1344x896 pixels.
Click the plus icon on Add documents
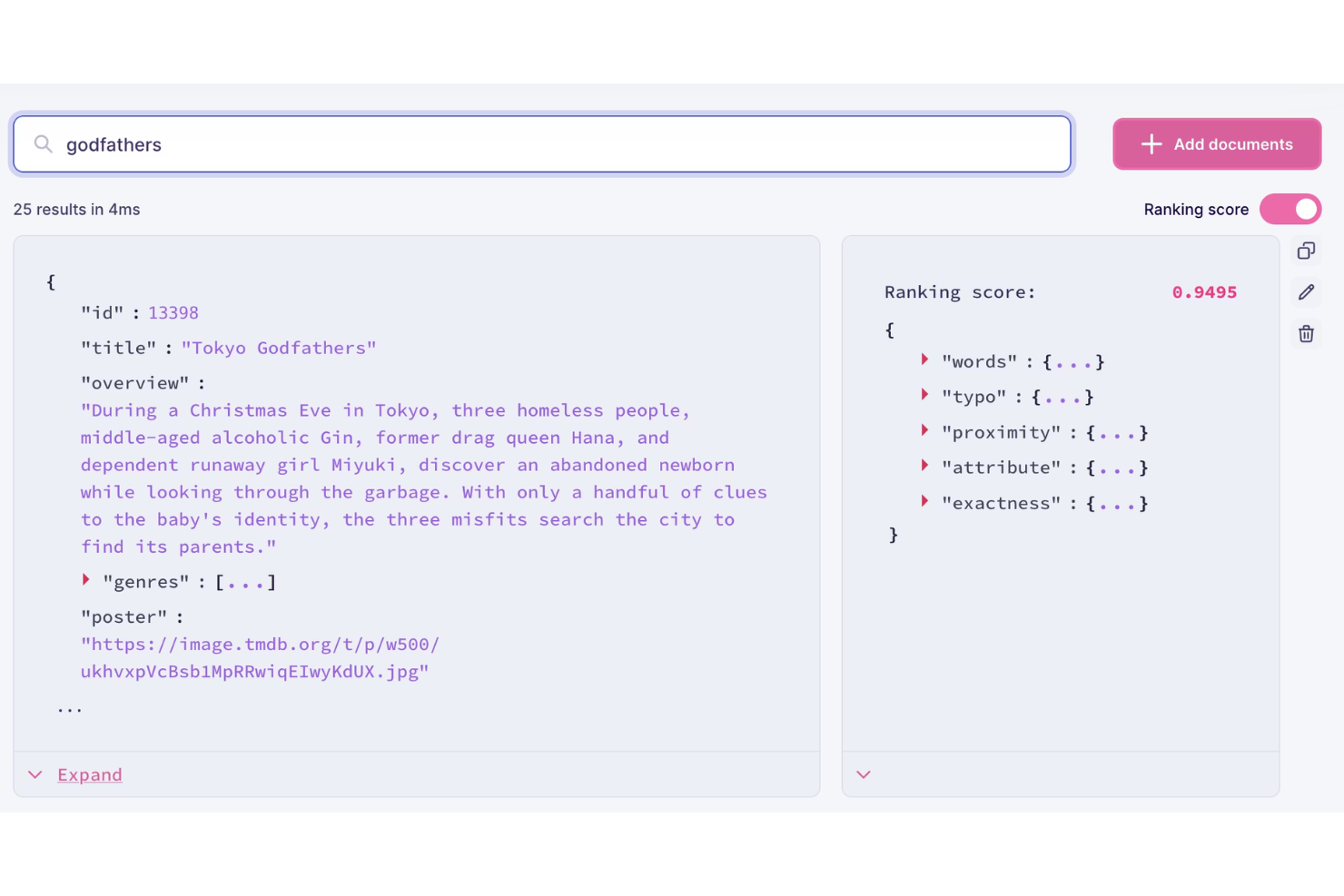pos(1151,143)
